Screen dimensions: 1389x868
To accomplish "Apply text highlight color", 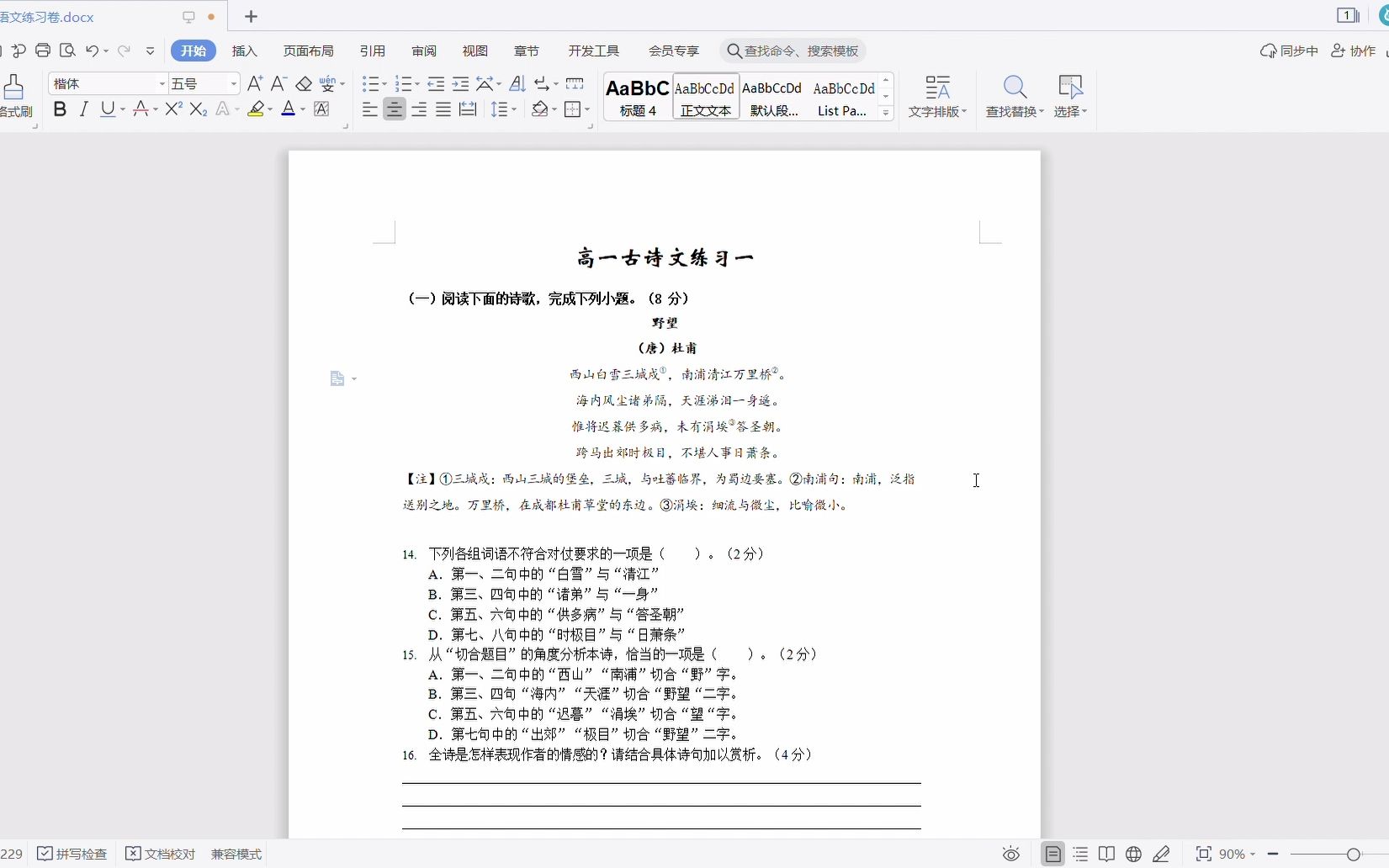I will pyautogui.click(x=257, y=109).
